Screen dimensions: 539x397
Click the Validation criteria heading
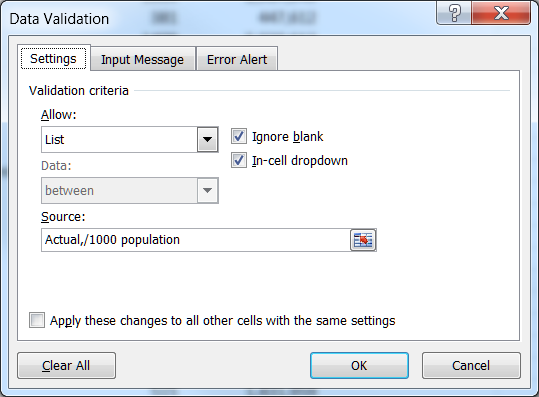pos(79,91)
